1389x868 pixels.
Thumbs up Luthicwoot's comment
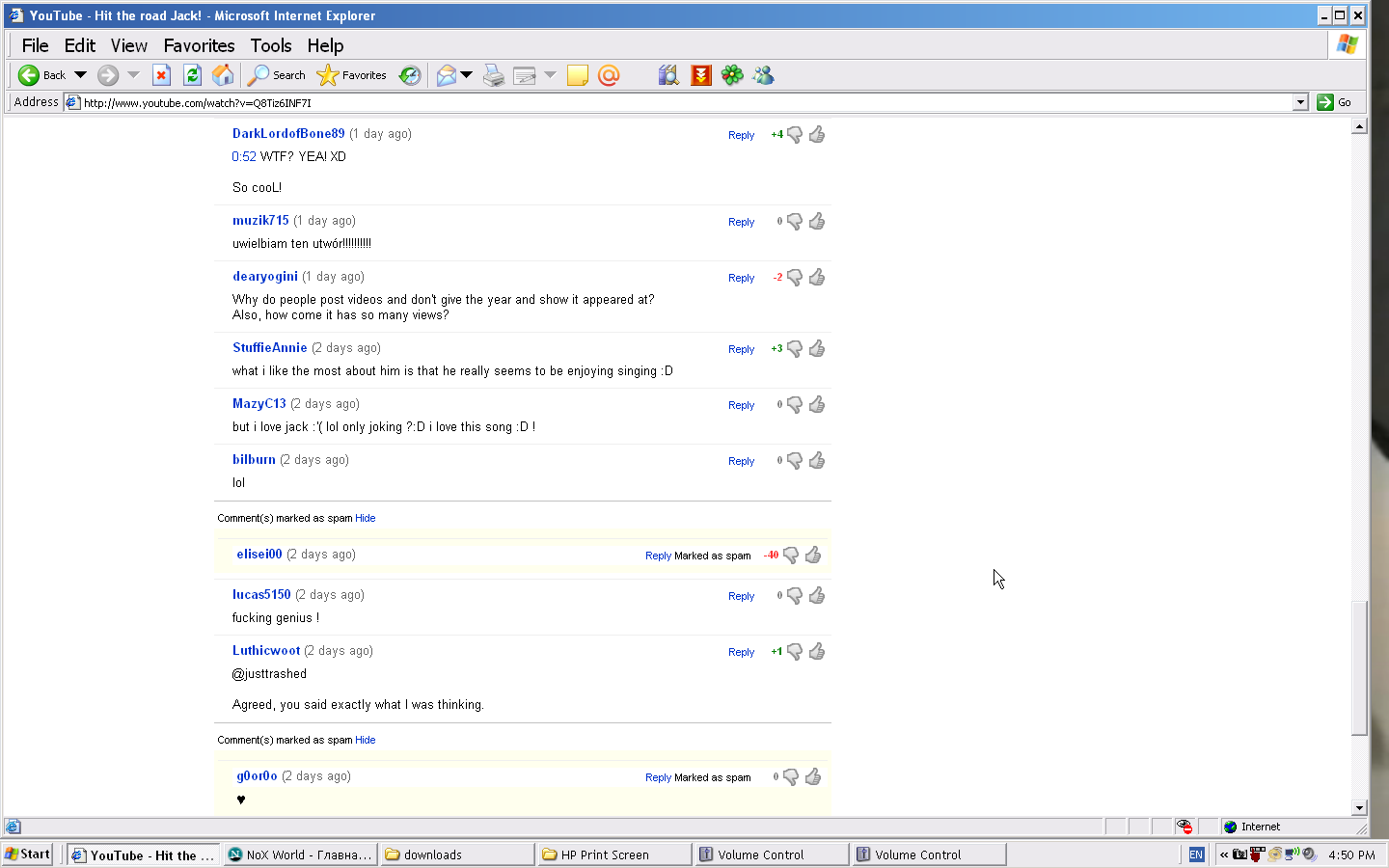(x=817, y=651)
